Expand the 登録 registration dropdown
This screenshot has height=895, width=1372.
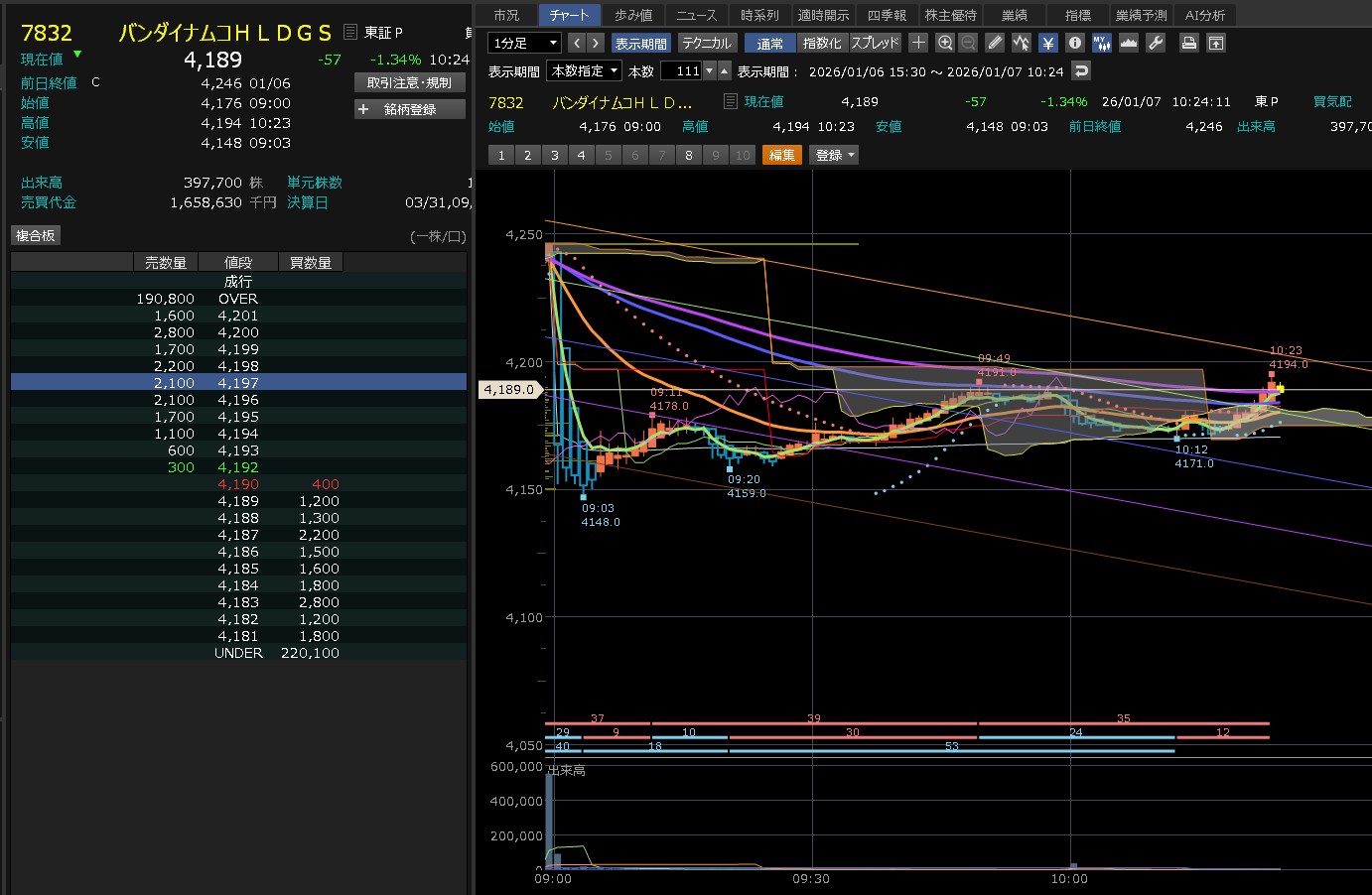[835, 155]
